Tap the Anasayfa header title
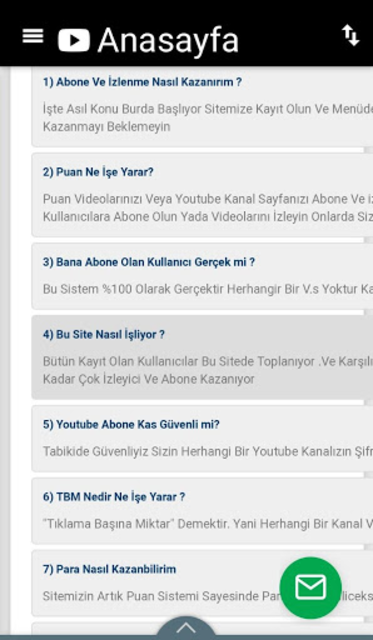This screenshot has width=373, height=640. click(168, 40)
